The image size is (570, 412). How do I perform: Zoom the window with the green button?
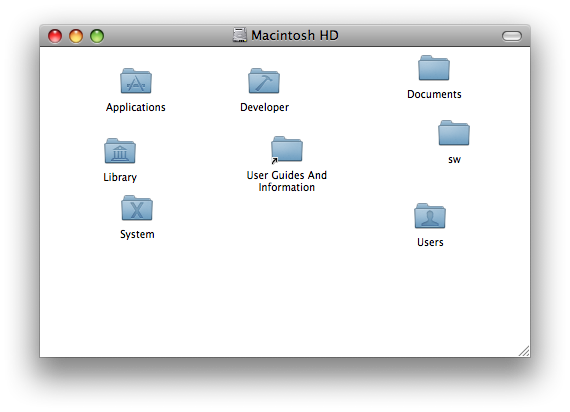point(97,36)
